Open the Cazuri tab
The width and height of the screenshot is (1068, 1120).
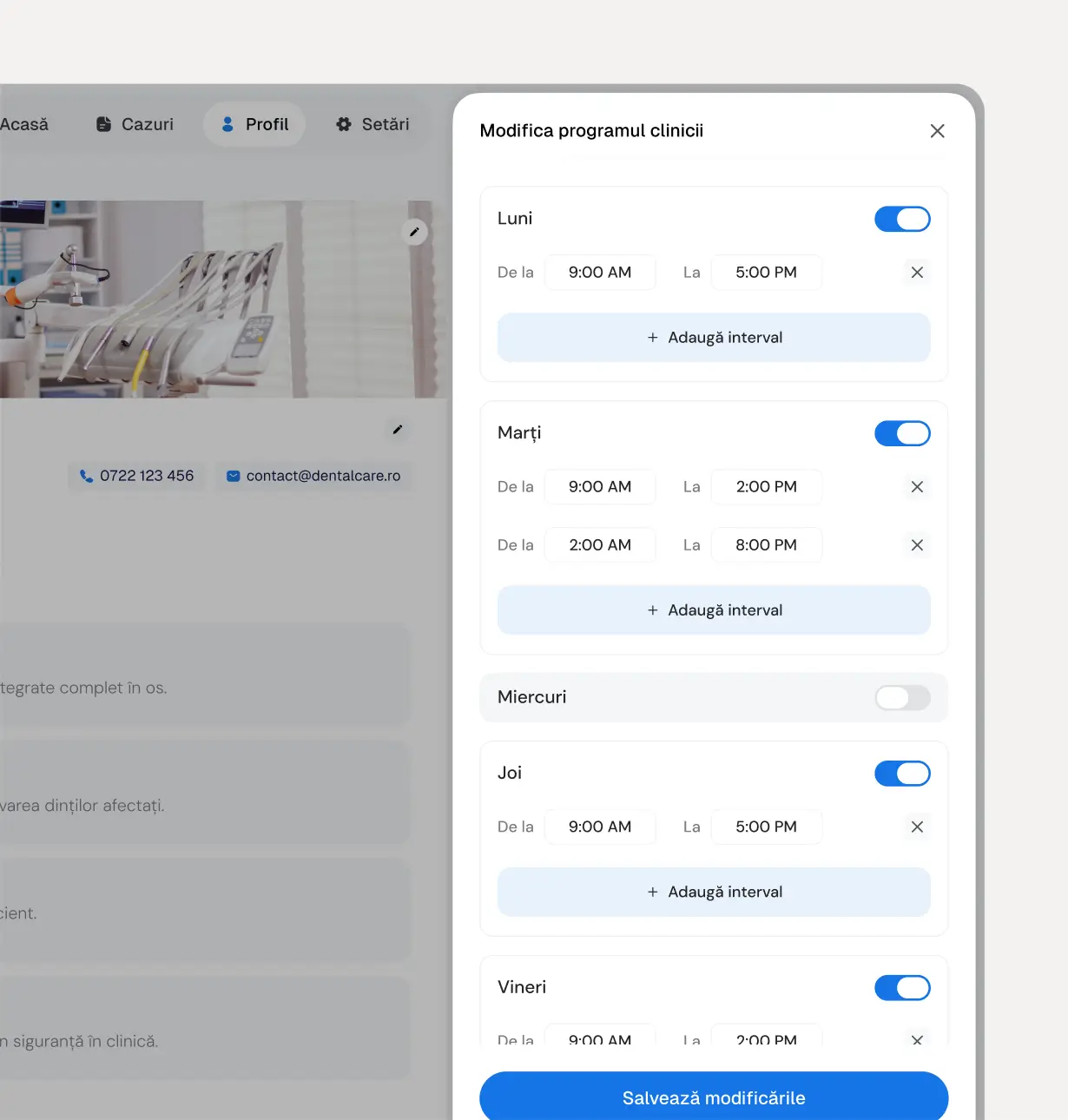point(134,124)
